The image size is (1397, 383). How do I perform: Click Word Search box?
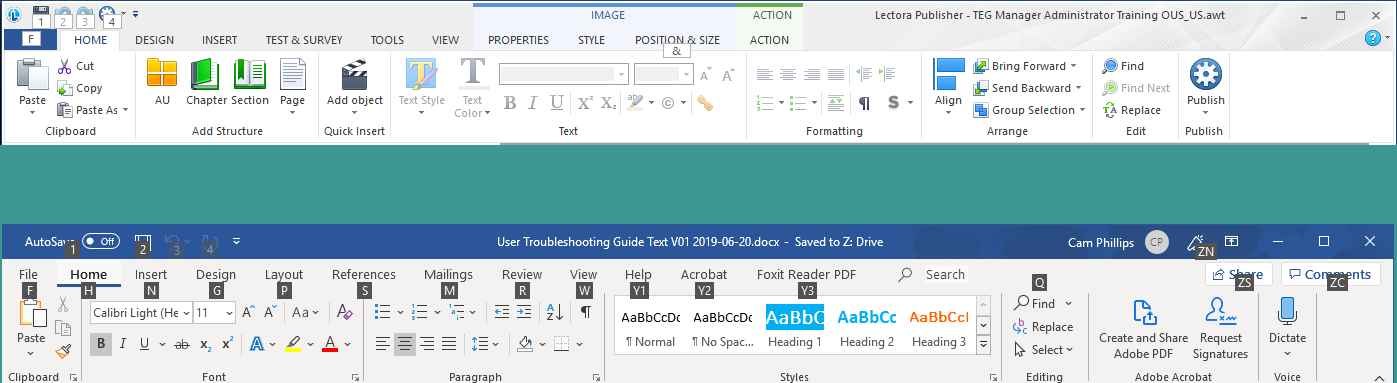933,274
